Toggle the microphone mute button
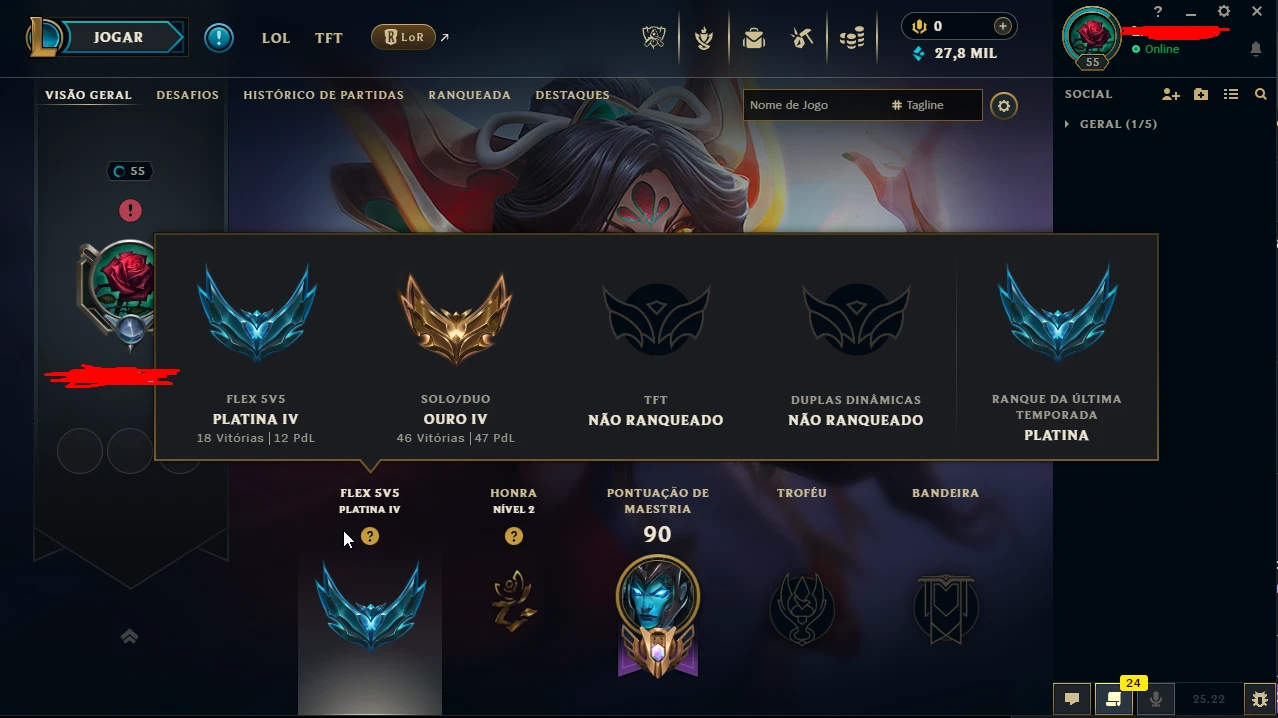 point(1156,699)
